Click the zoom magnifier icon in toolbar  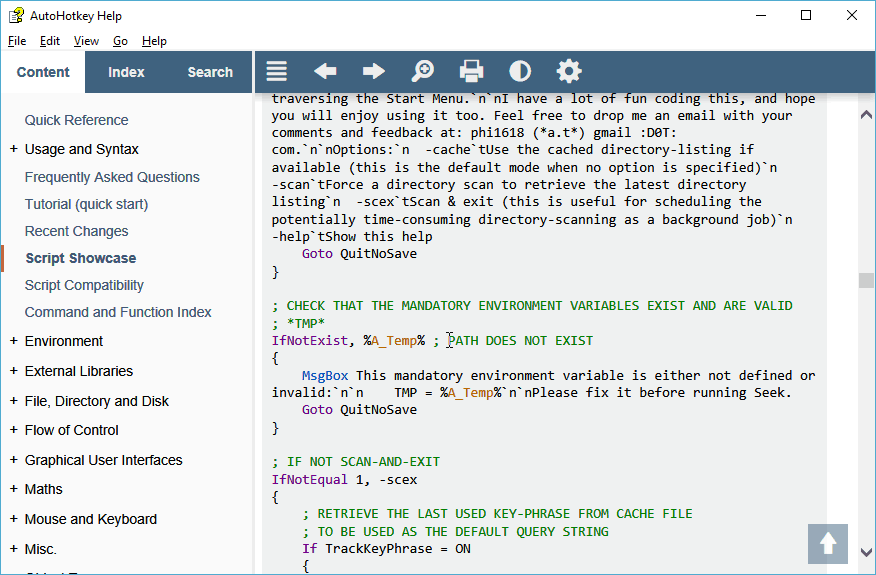point(423,71)
